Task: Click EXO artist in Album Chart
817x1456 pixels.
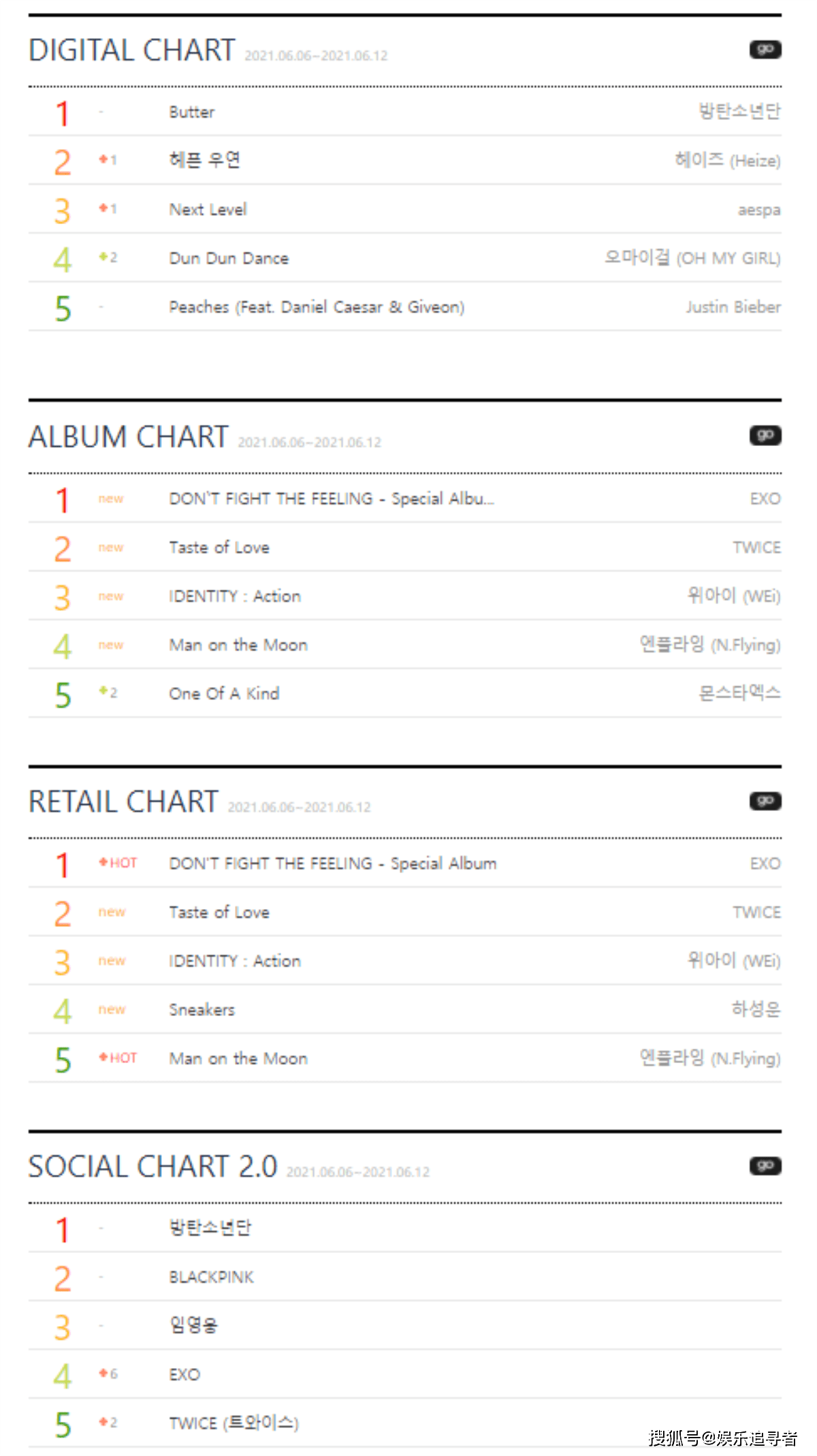Action: (765, 499)
